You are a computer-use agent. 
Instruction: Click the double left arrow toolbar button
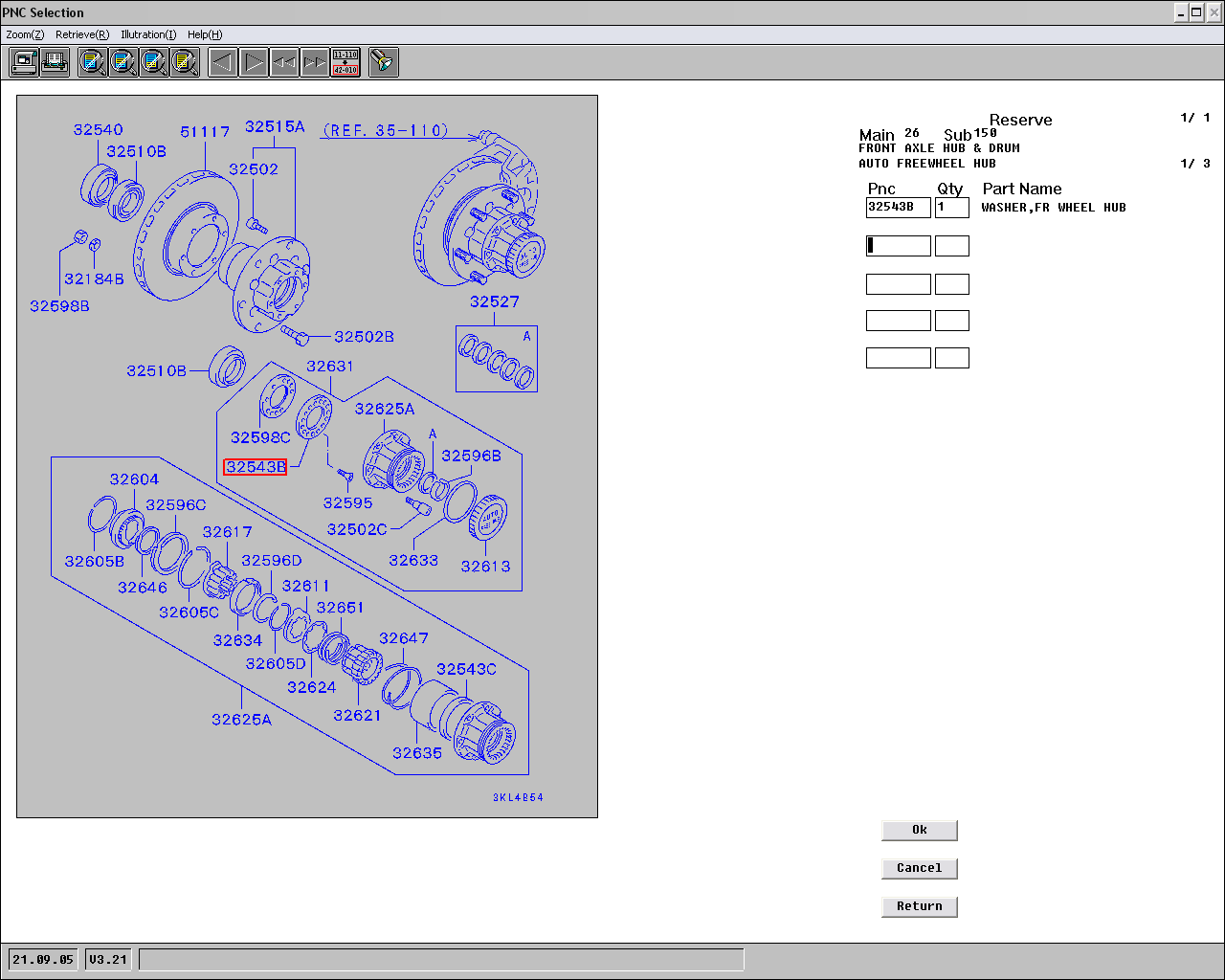[x=284, y=62]
